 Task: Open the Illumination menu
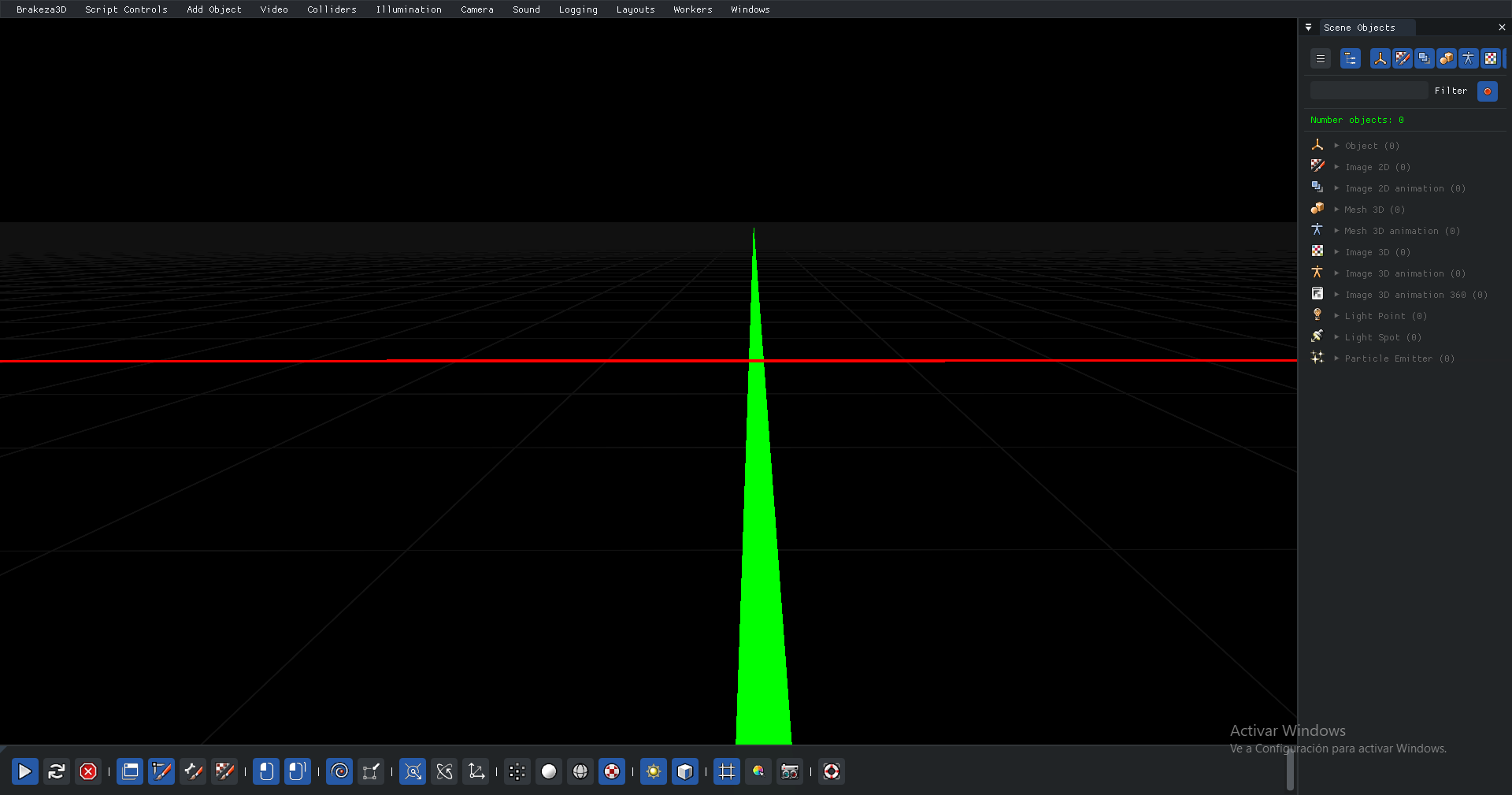pyautogui.click(x=408, y=9)
